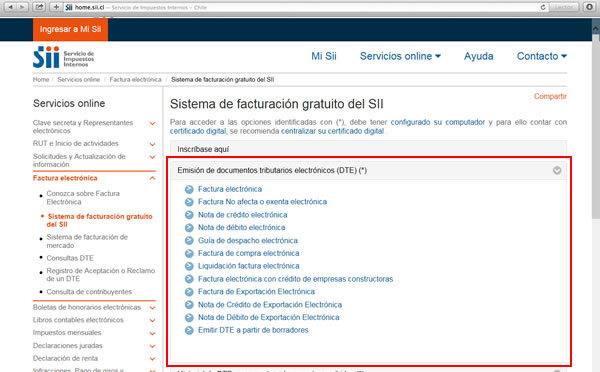Expand Libros contables electrónicos

point(152,320)
